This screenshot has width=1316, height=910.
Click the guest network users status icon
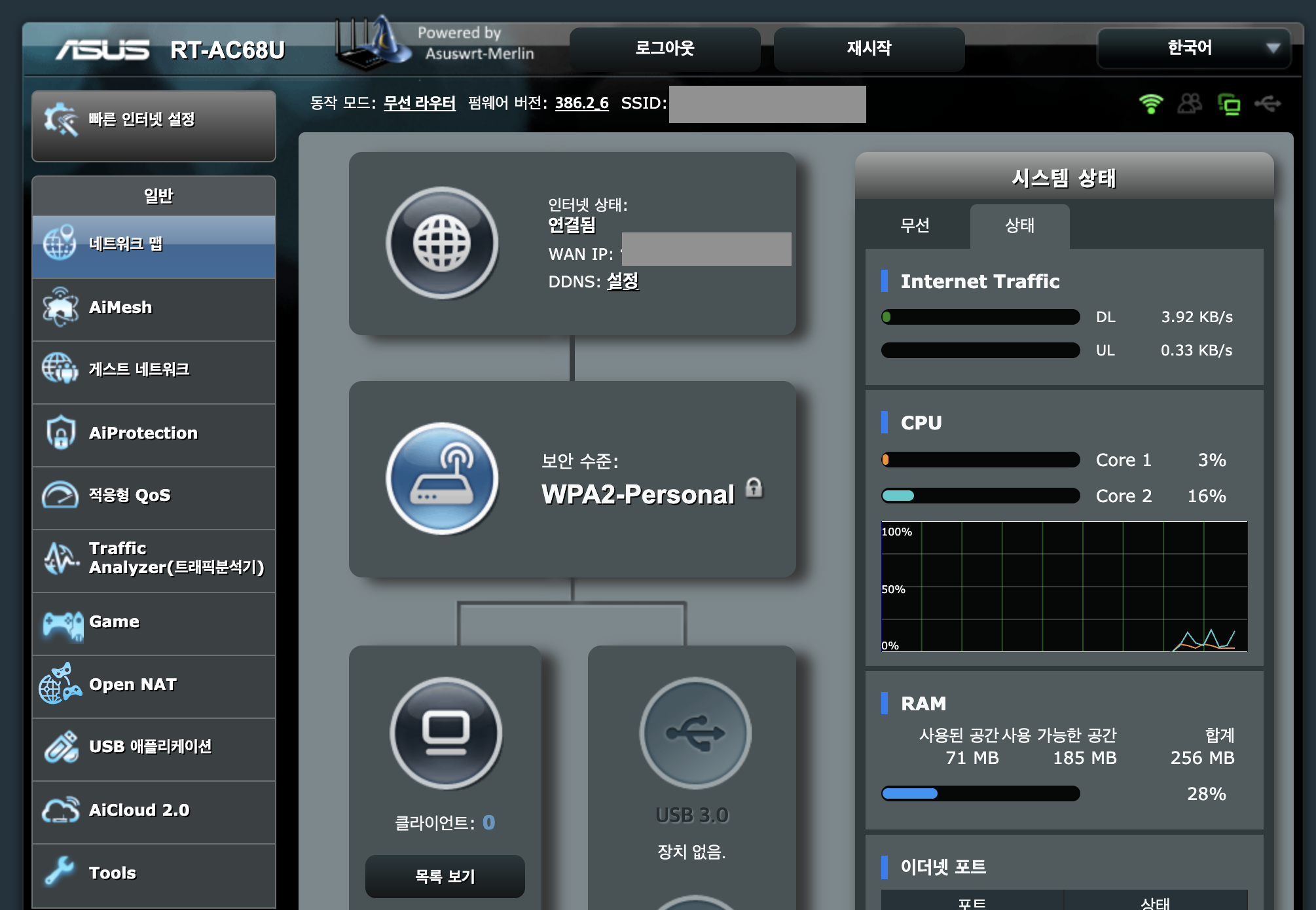click(x=1190, y=103)
